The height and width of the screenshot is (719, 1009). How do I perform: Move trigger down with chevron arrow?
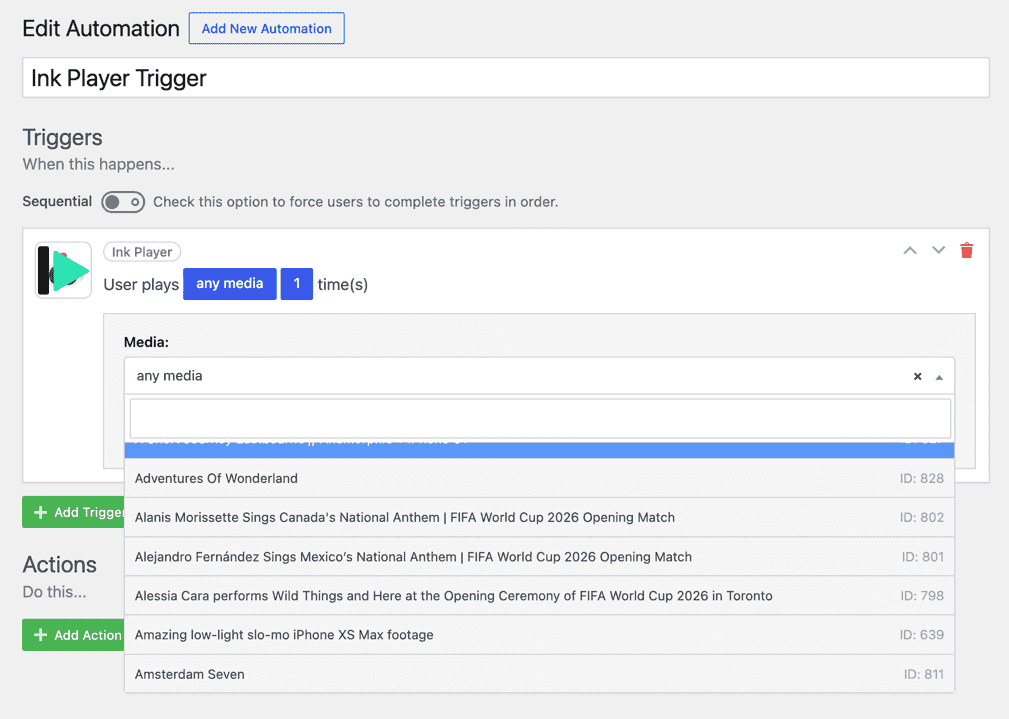938,250
